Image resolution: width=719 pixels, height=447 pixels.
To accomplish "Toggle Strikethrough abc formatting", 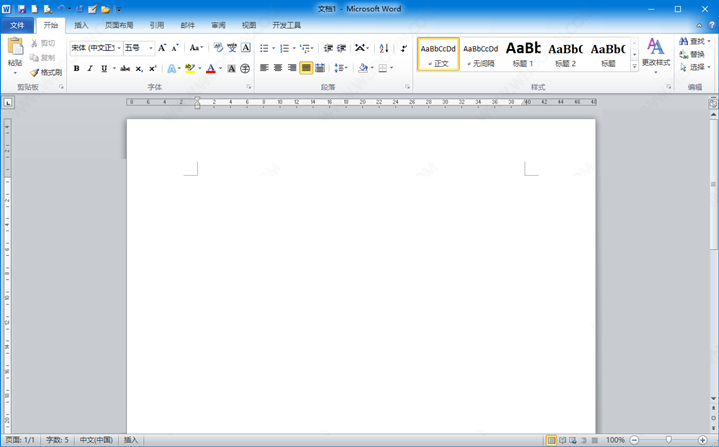I will (125, 69).
